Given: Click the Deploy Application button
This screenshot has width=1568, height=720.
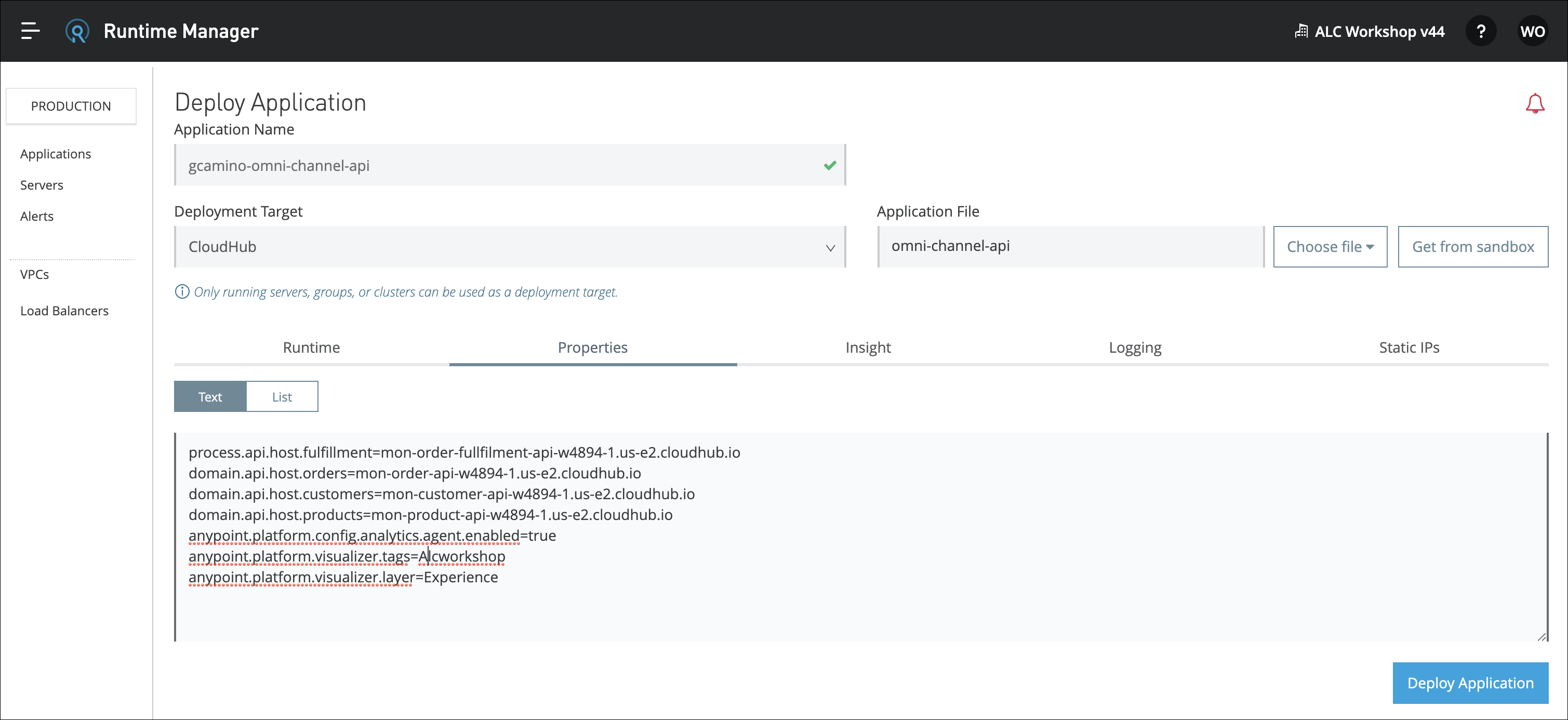Looking at the screenshot, I should tap(1470, 683).
